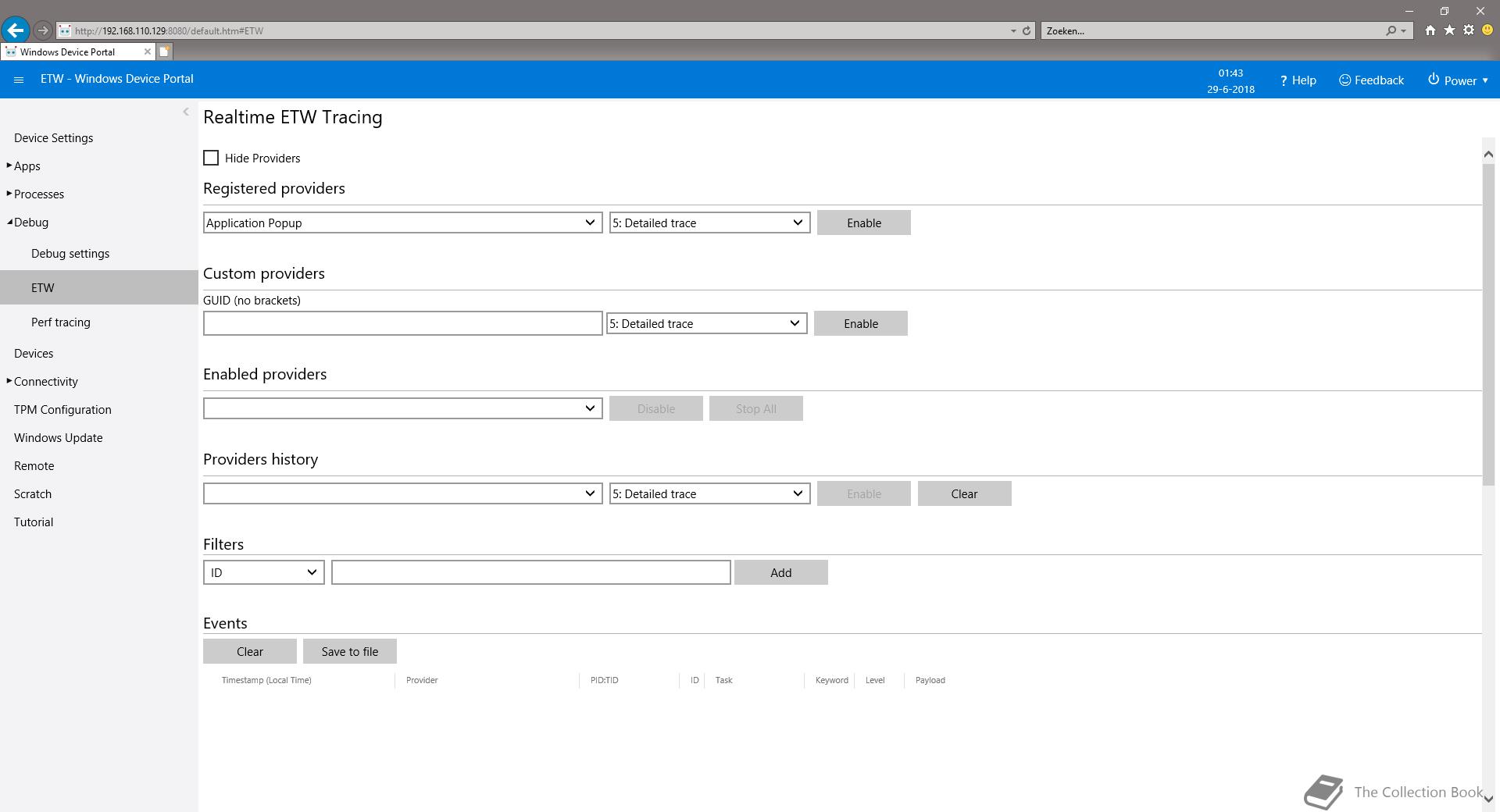Click the Task column header

click(x=724, y=680)
